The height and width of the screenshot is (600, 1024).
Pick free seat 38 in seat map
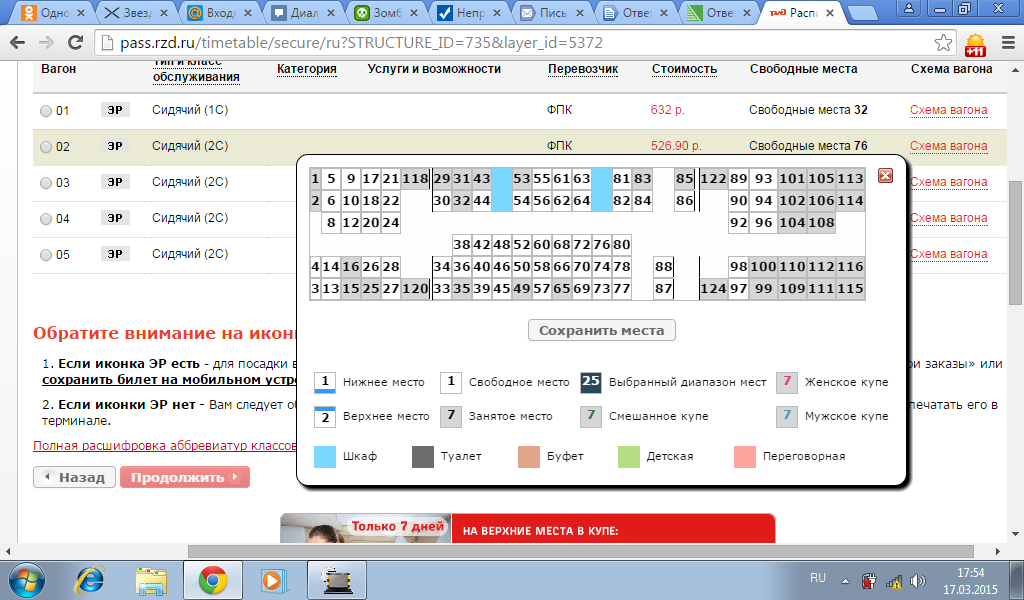[461, 244]
